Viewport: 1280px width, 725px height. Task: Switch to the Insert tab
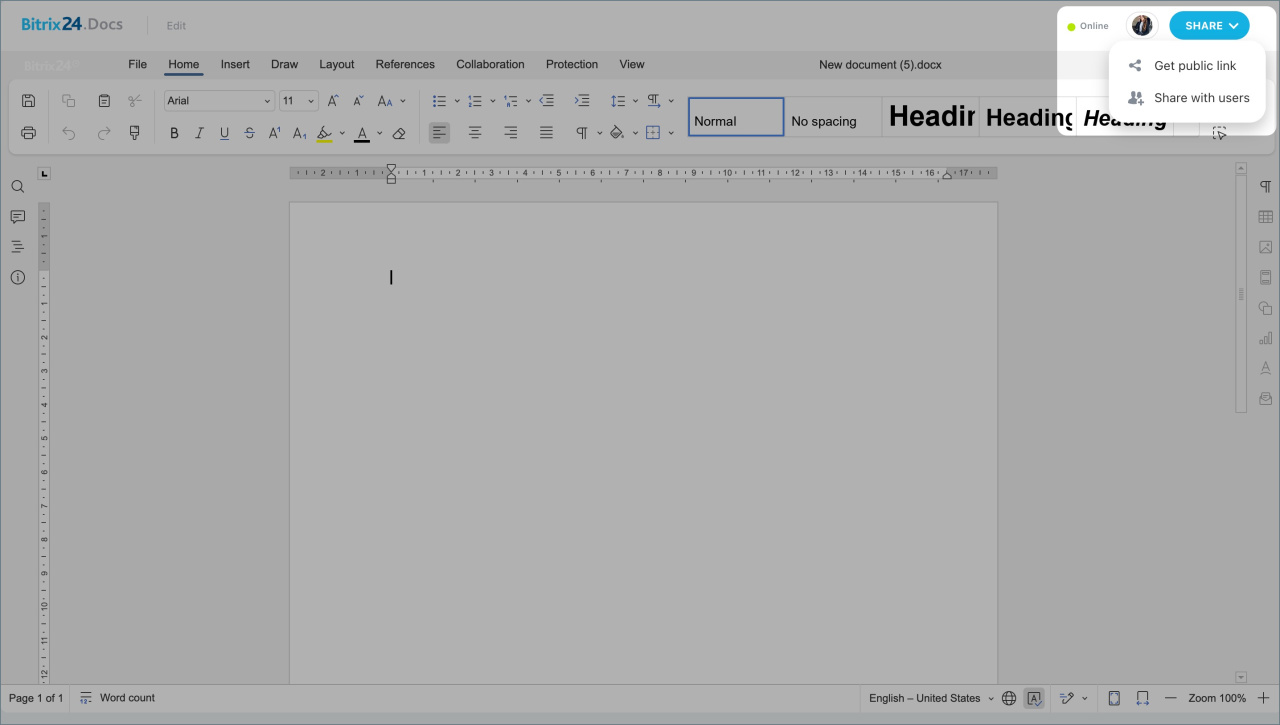click(x=235, y=64)
